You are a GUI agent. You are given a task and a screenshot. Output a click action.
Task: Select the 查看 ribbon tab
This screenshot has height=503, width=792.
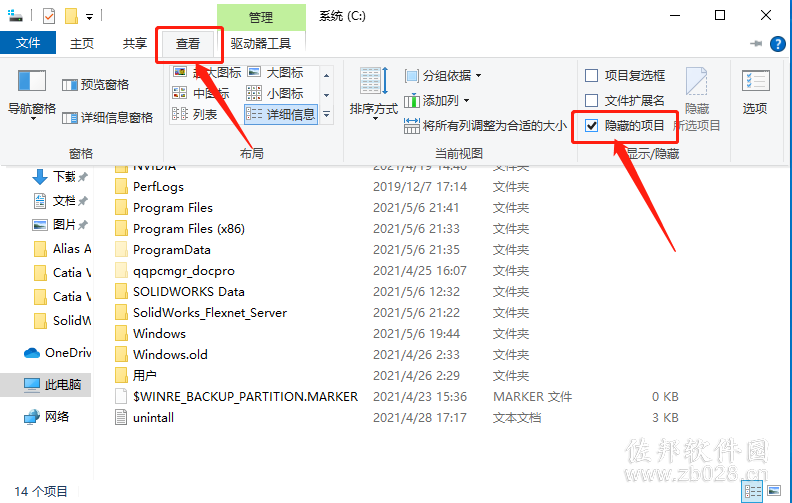pos(188,44)
